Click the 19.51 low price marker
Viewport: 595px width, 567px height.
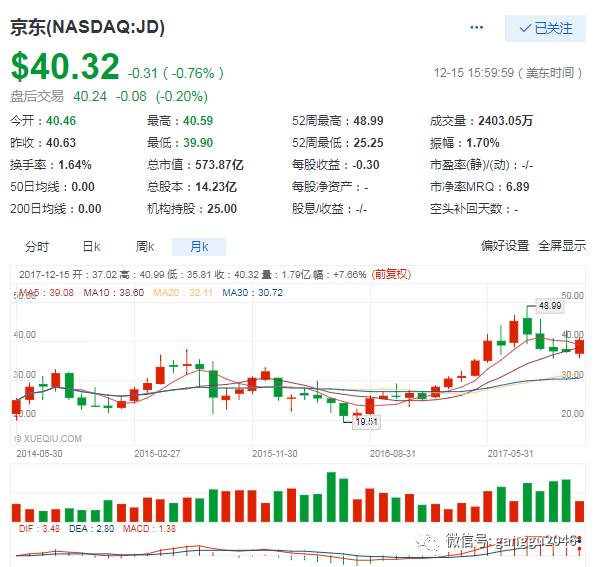[x=367, y=422]
